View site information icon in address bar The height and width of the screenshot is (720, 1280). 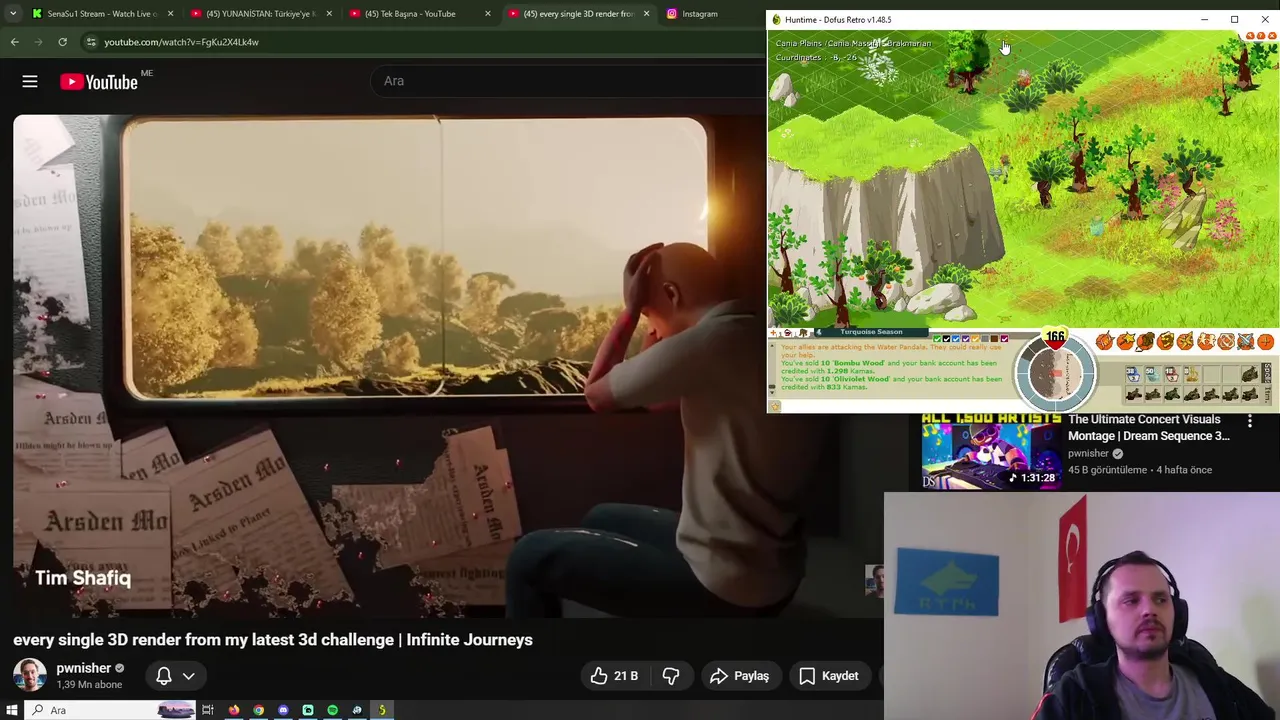click(x=91, y=42)
